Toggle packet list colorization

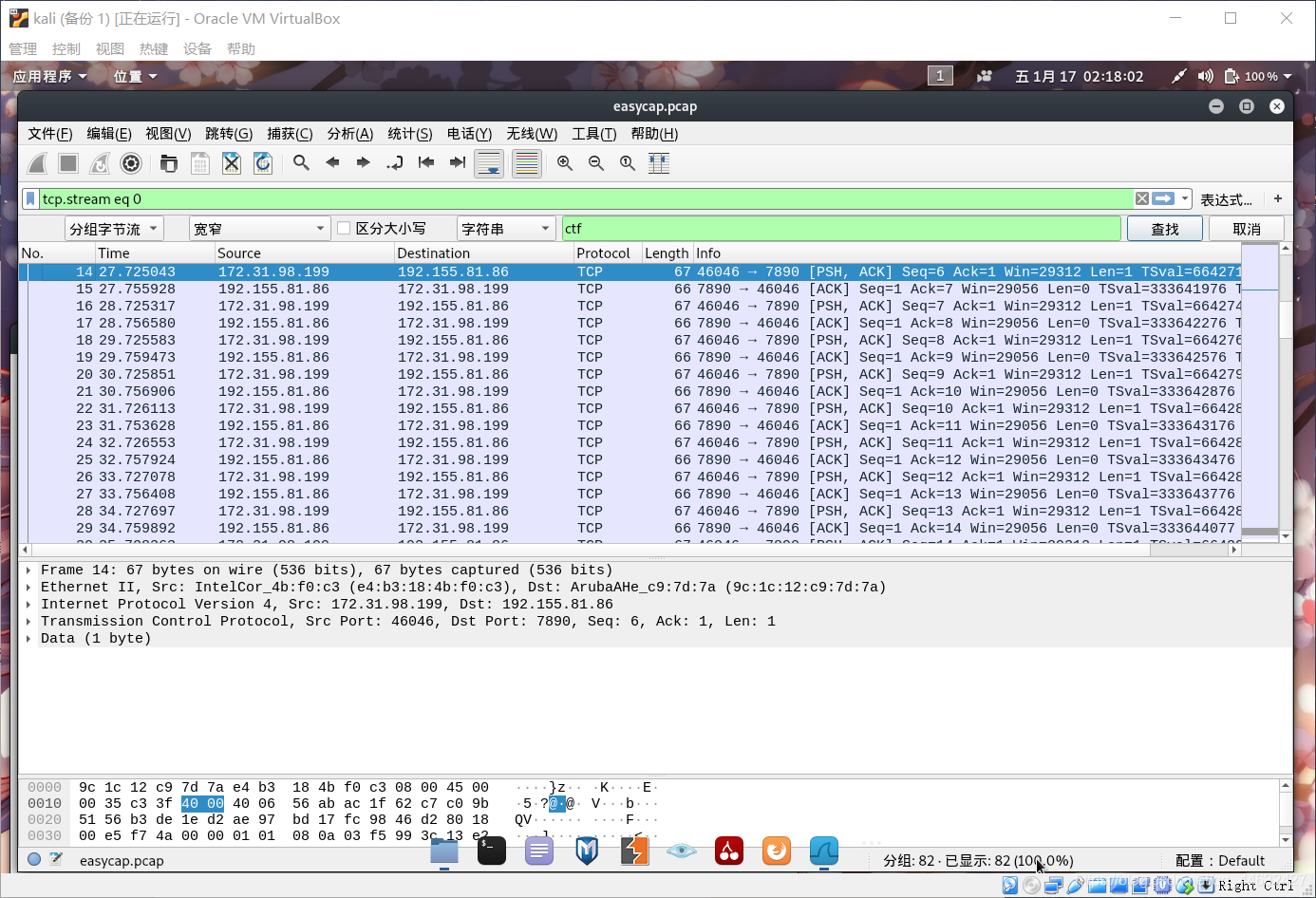coord(526,163)
